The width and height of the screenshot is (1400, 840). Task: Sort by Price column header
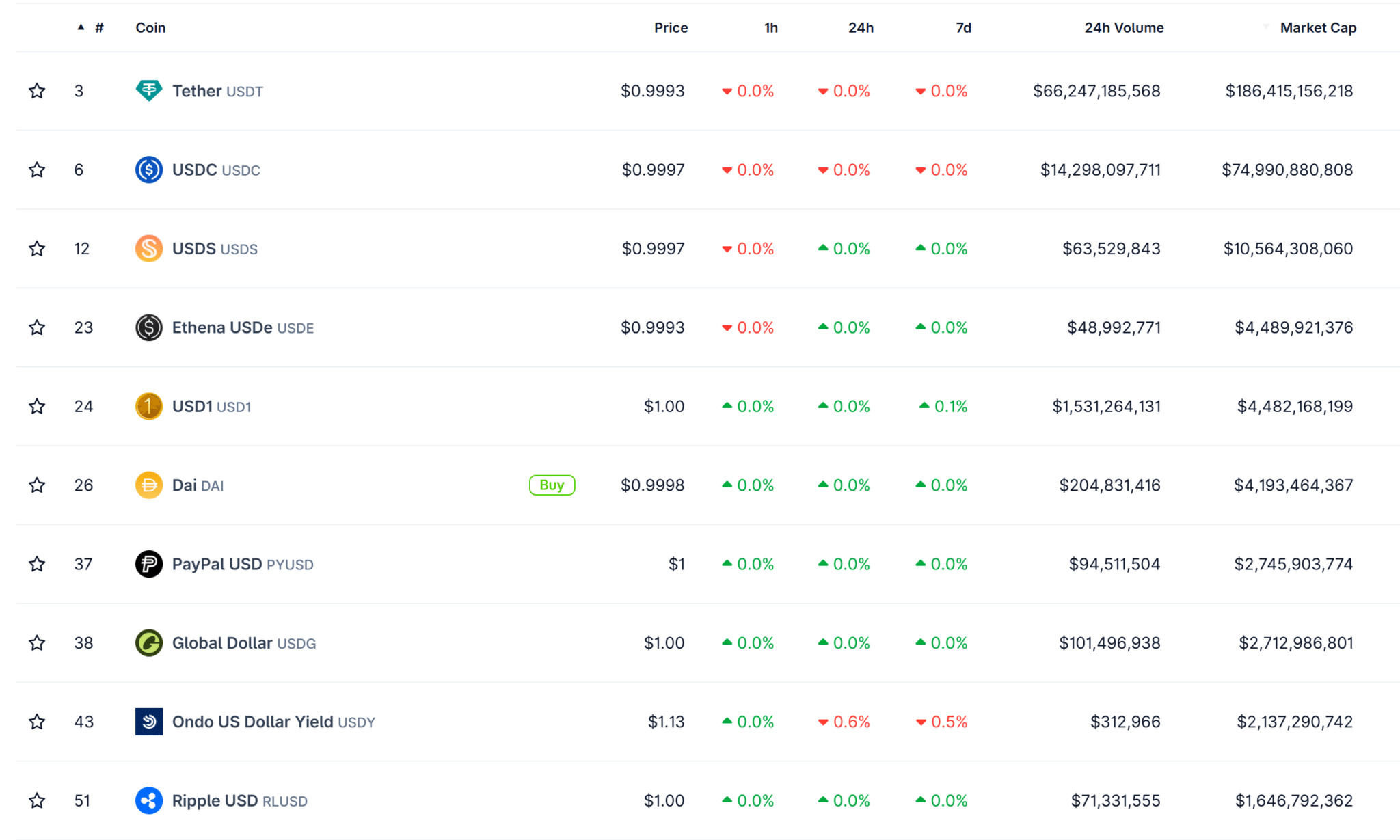coord(671,27)
